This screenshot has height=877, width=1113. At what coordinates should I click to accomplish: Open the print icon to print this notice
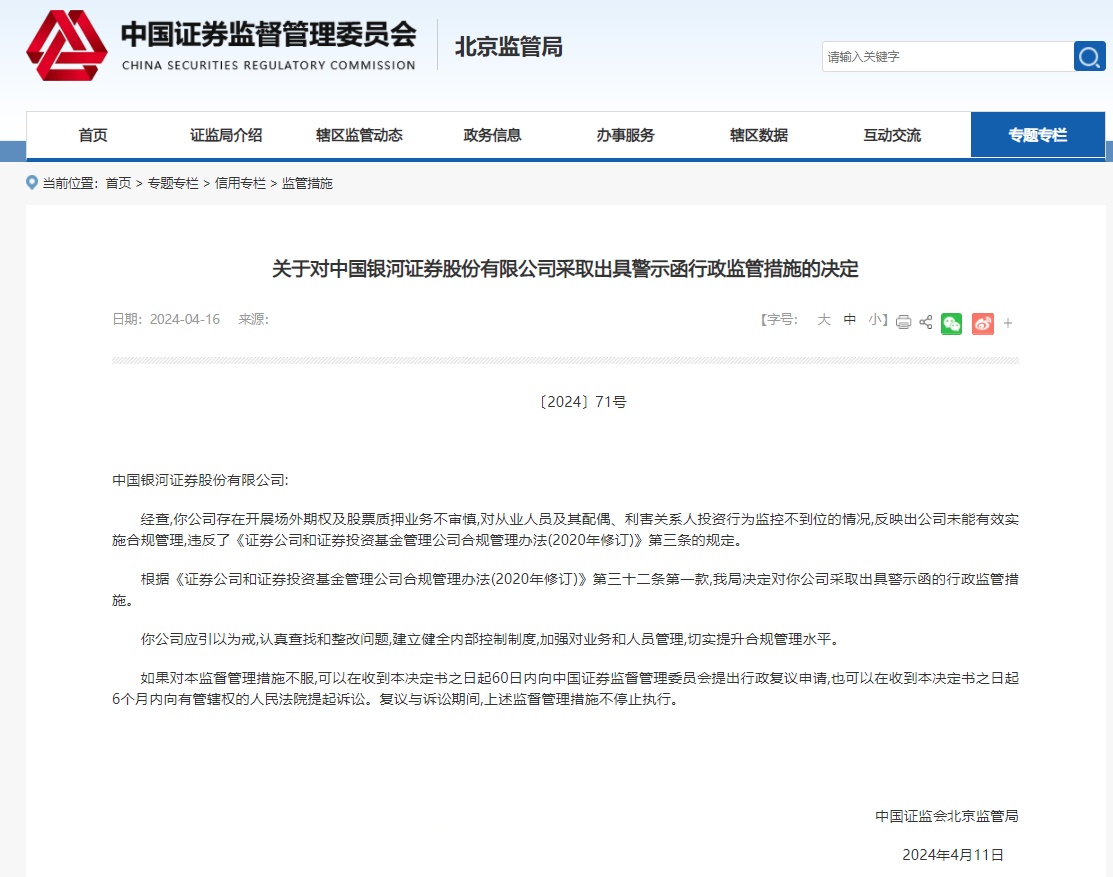[x=903, y=322]
